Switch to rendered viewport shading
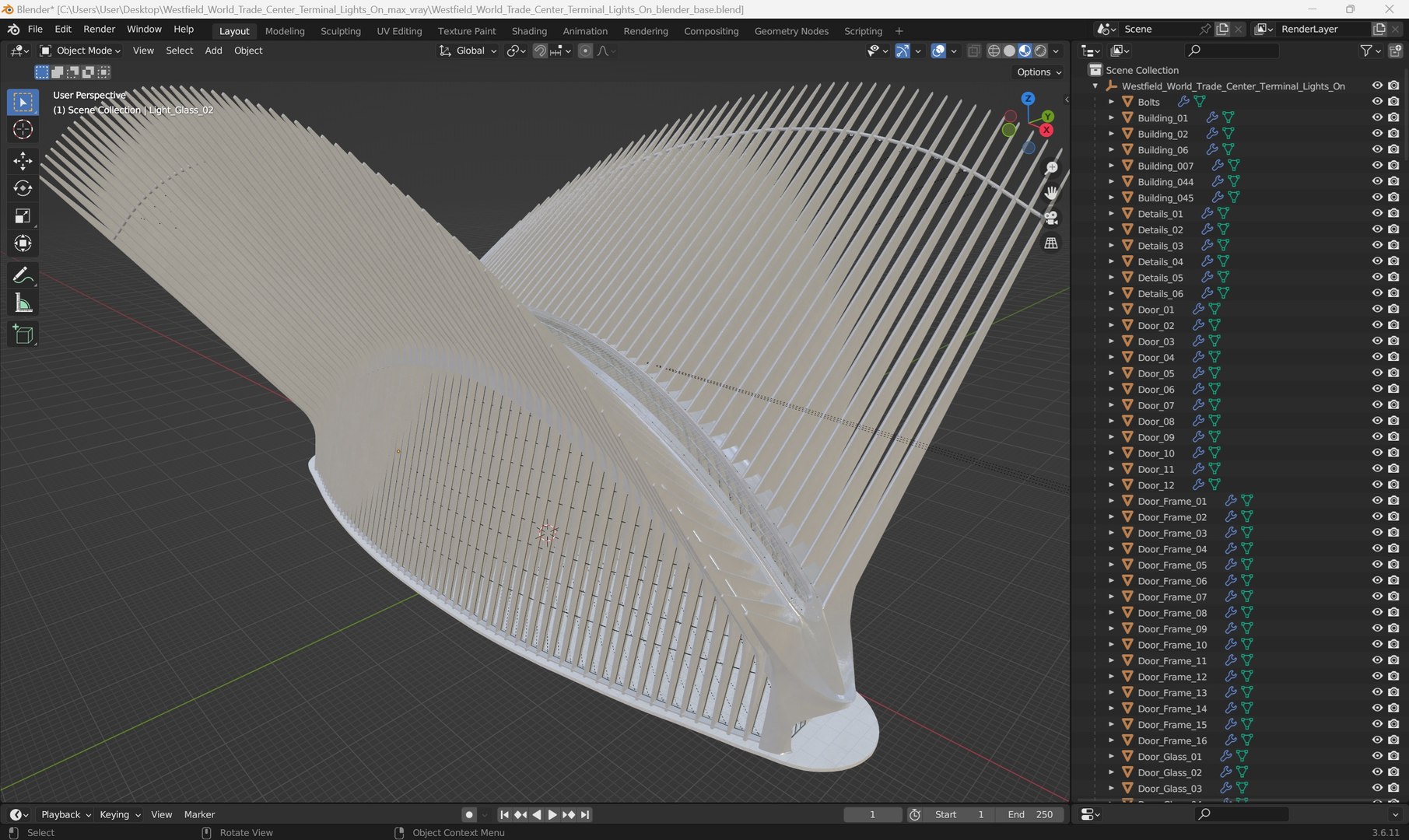Screen dimensions: 1409x840 click(x=1040, y=51)
